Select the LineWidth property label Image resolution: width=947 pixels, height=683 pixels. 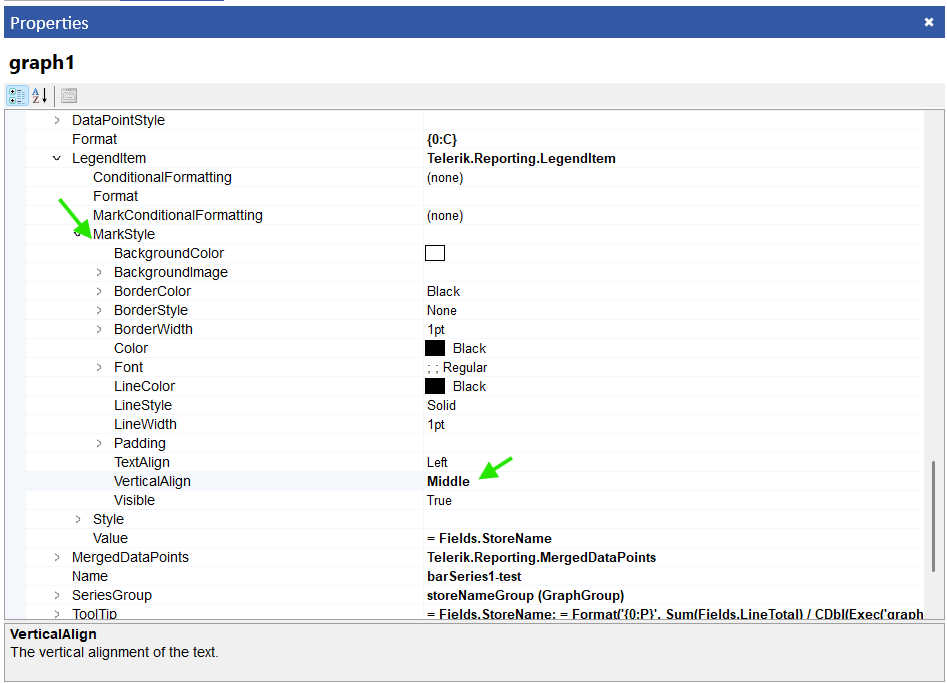[x=145, y=425]
